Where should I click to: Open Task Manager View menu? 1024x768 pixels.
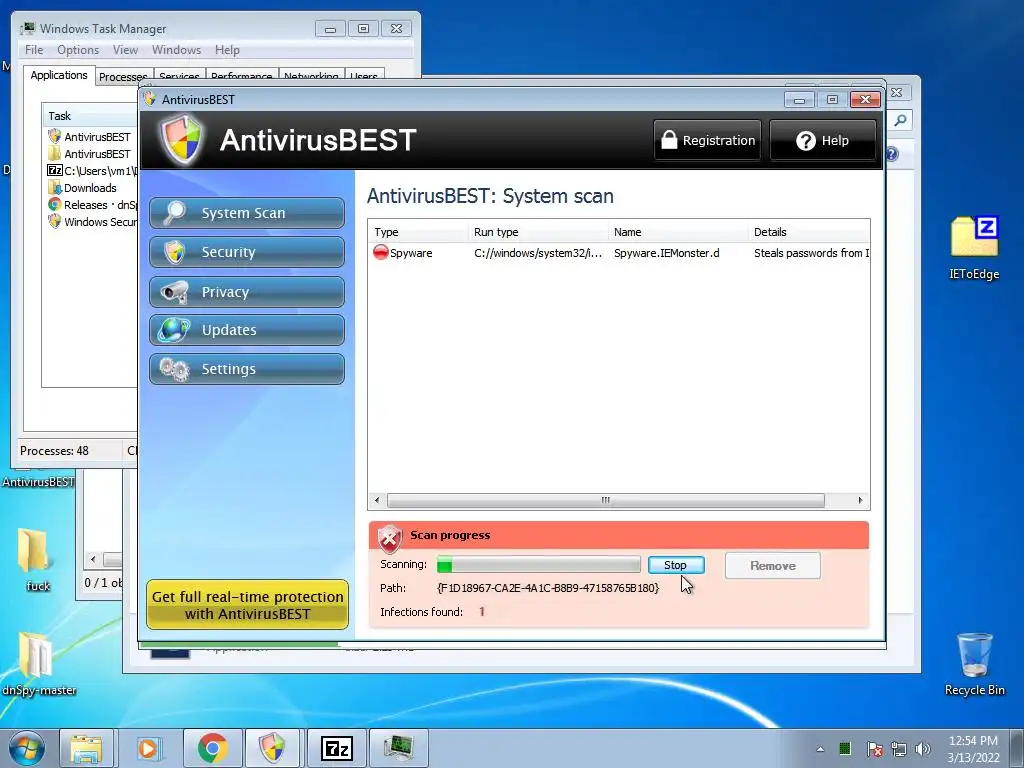pyautogui.click(x=125, y=50)
